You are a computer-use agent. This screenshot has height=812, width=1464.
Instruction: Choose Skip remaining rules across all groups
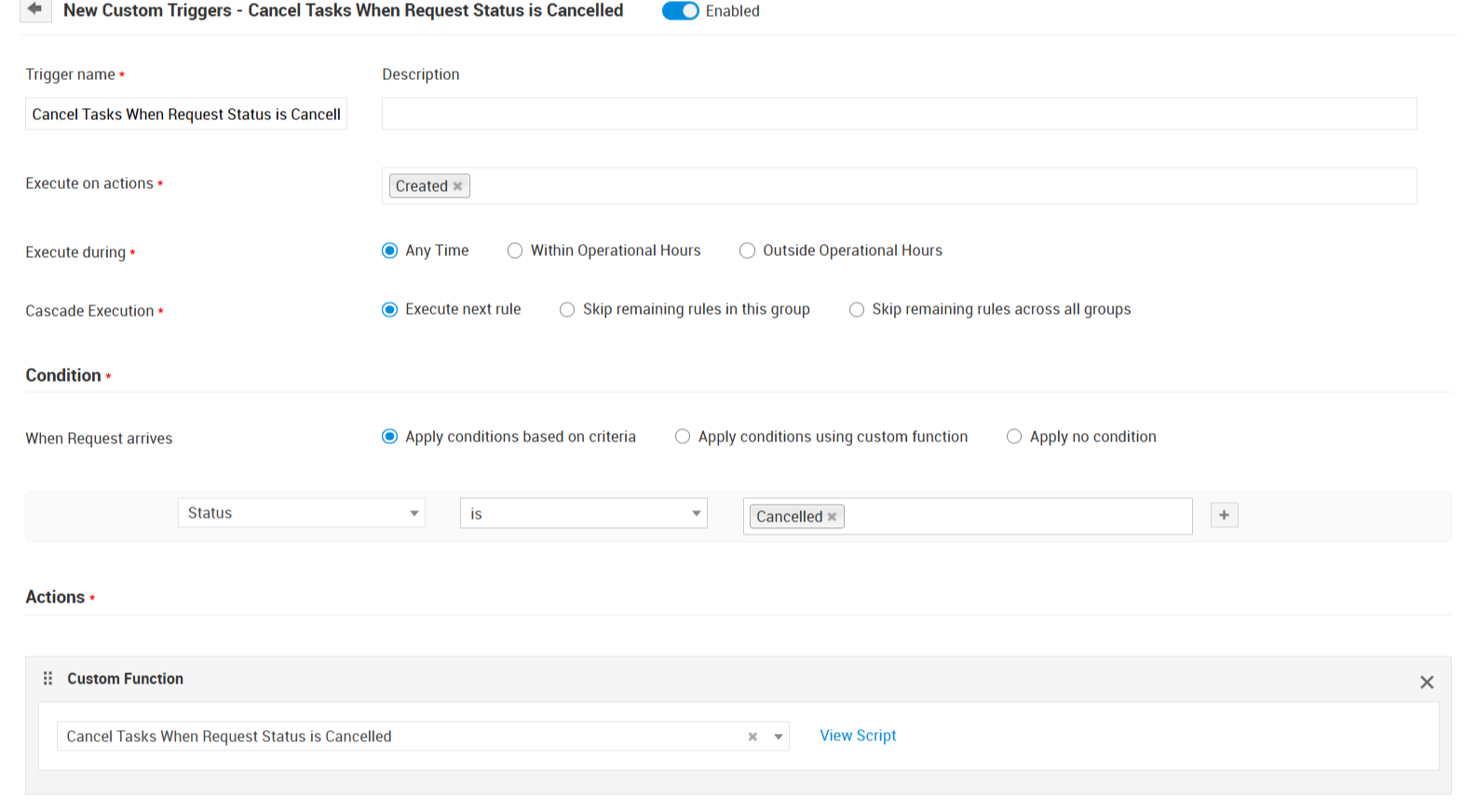pyautogui.click(x=857, y=309)
